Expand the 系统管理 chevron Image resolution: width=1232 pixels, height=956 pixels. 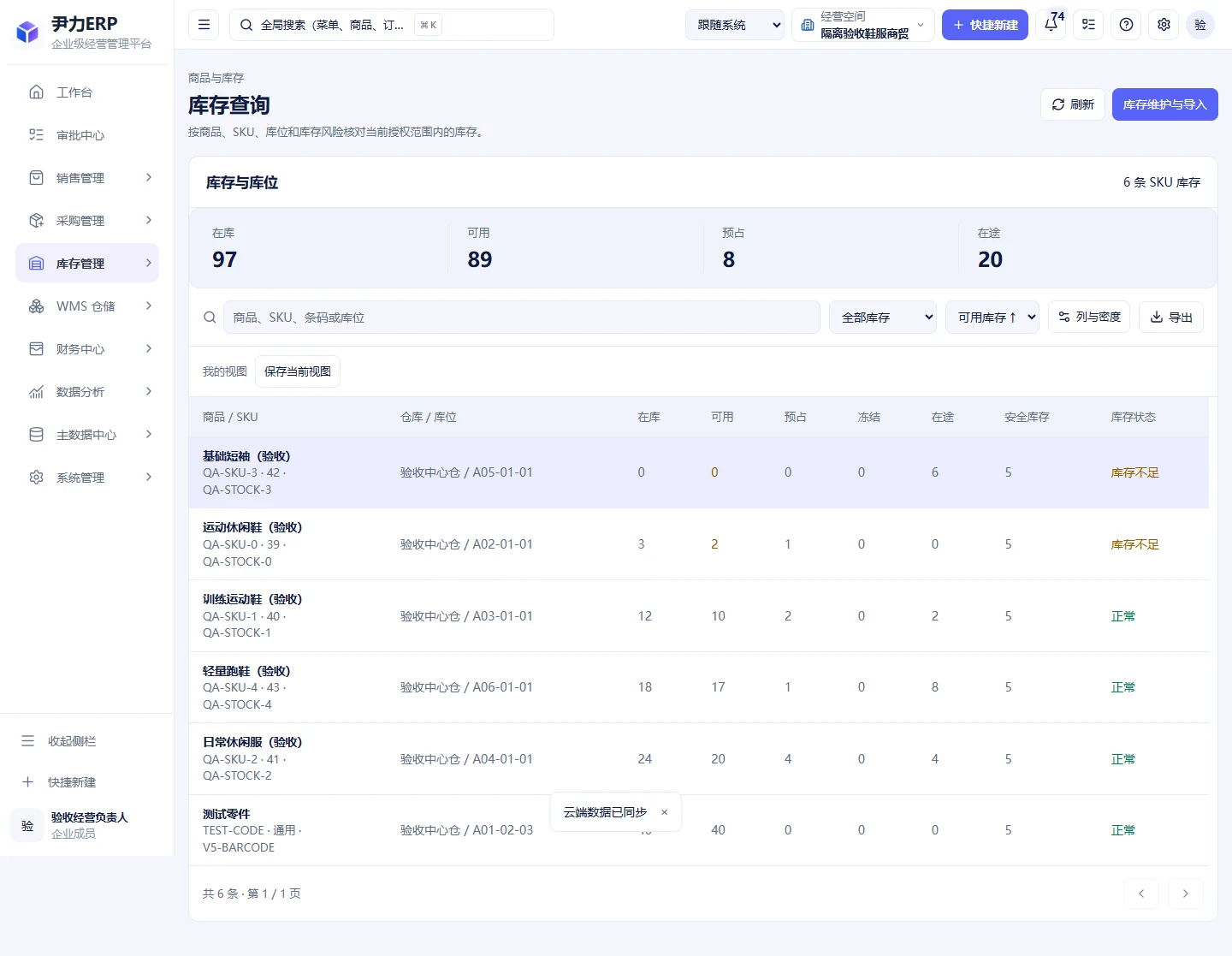pos(149,478)
